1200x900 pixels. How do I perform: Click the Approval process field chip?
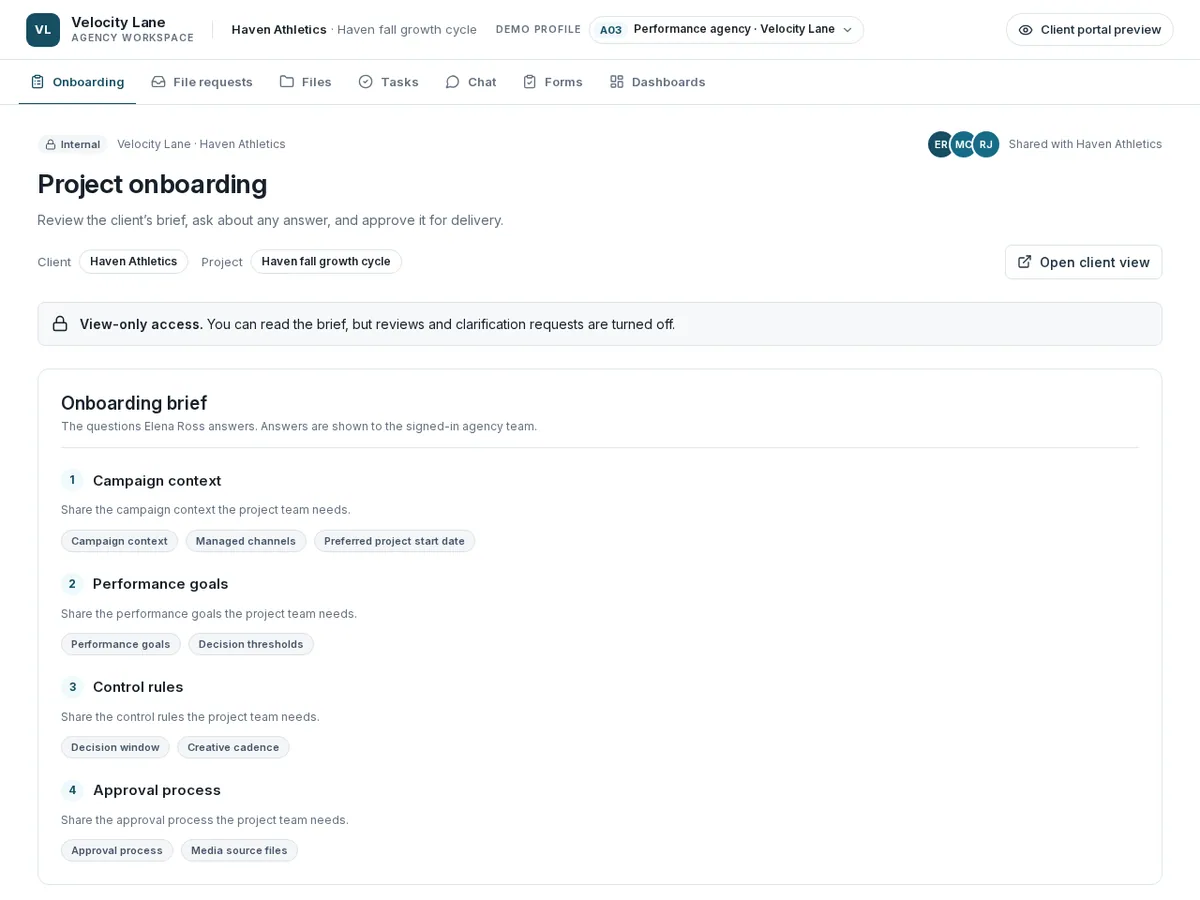click(117, 850)
